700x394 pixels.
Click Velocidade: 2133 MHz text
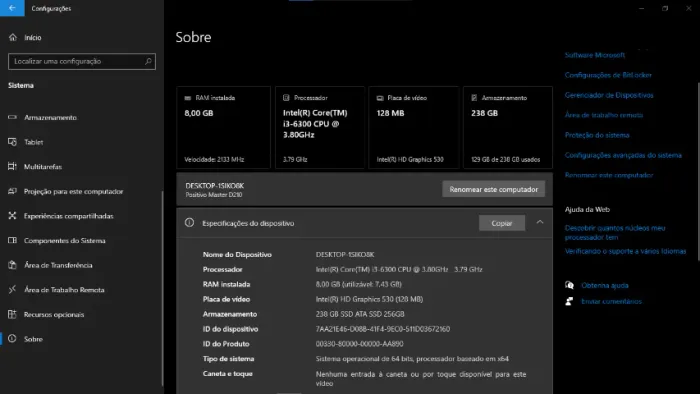(214, 159)
